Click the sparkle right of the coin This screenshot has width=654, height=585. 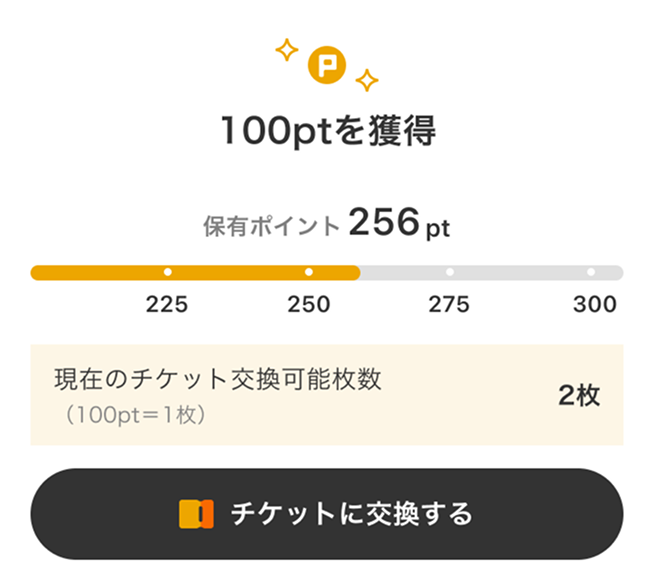click(367, 80)
